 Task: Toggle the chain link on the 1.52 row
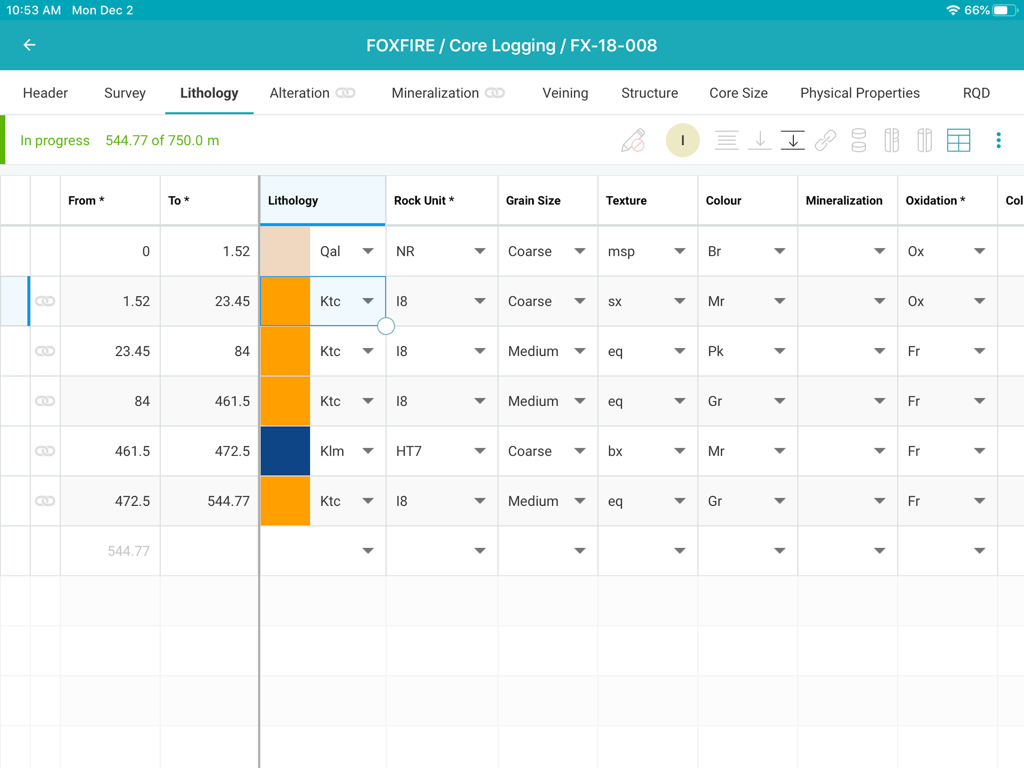[44, 301]
